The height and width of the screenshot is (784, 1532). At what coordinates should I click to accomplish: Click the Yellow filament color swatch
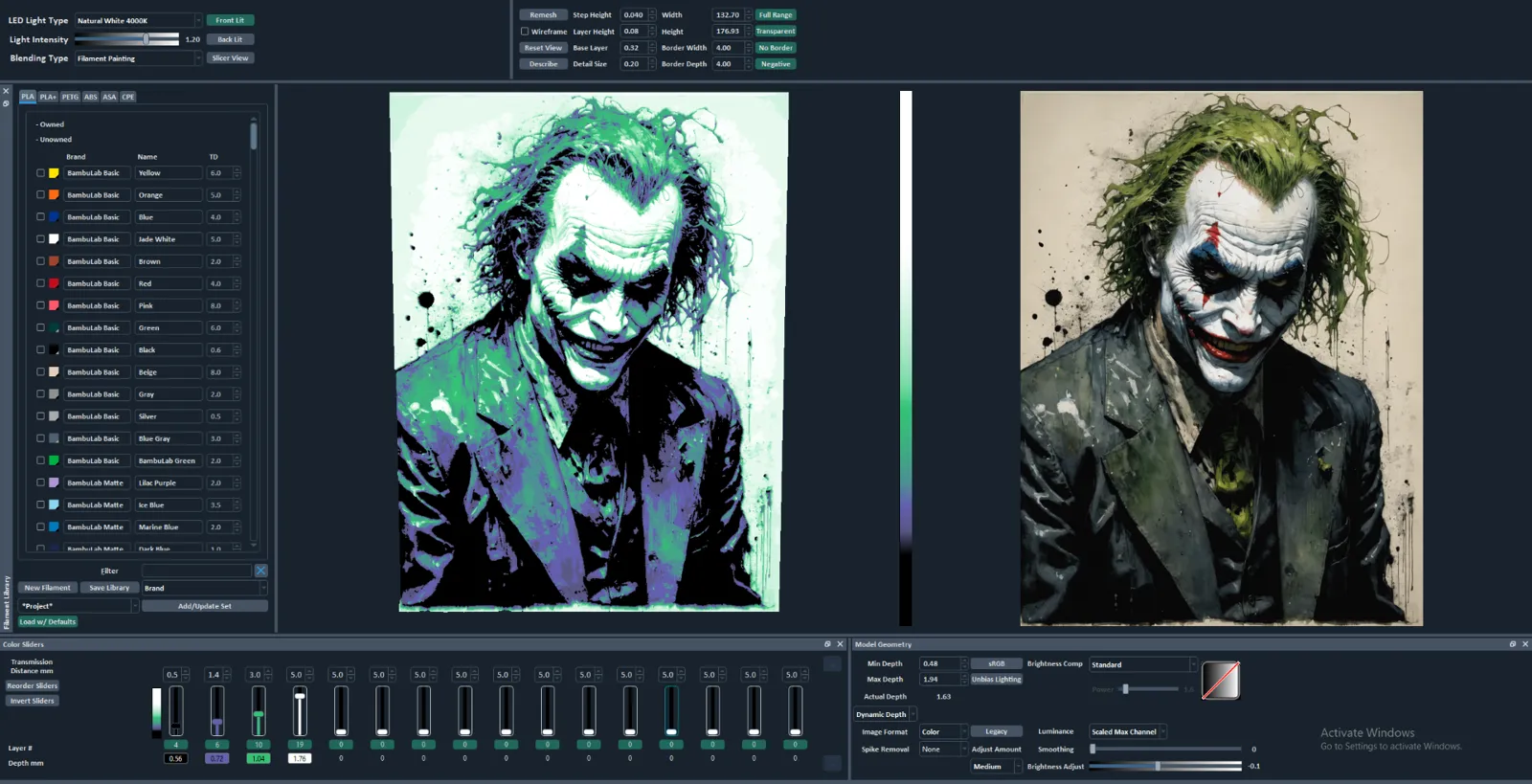54,173
